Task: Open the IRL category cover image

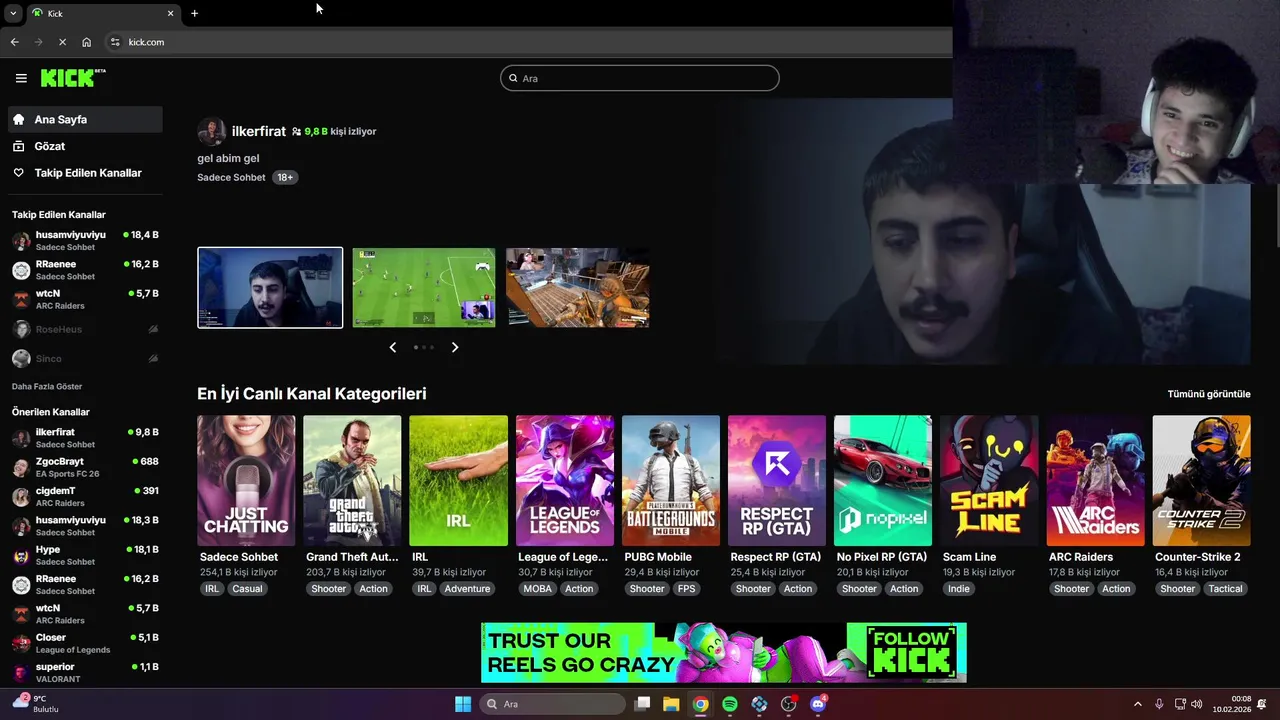Action: coord(458,481)
